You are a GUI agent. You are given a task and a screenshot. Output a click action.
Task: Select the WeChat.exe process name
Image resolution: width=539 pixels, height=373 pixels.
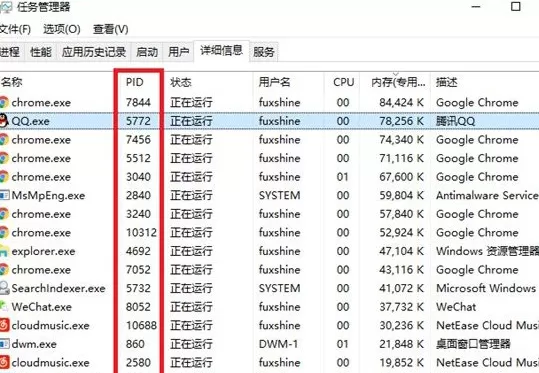click(x=42, y=307)
